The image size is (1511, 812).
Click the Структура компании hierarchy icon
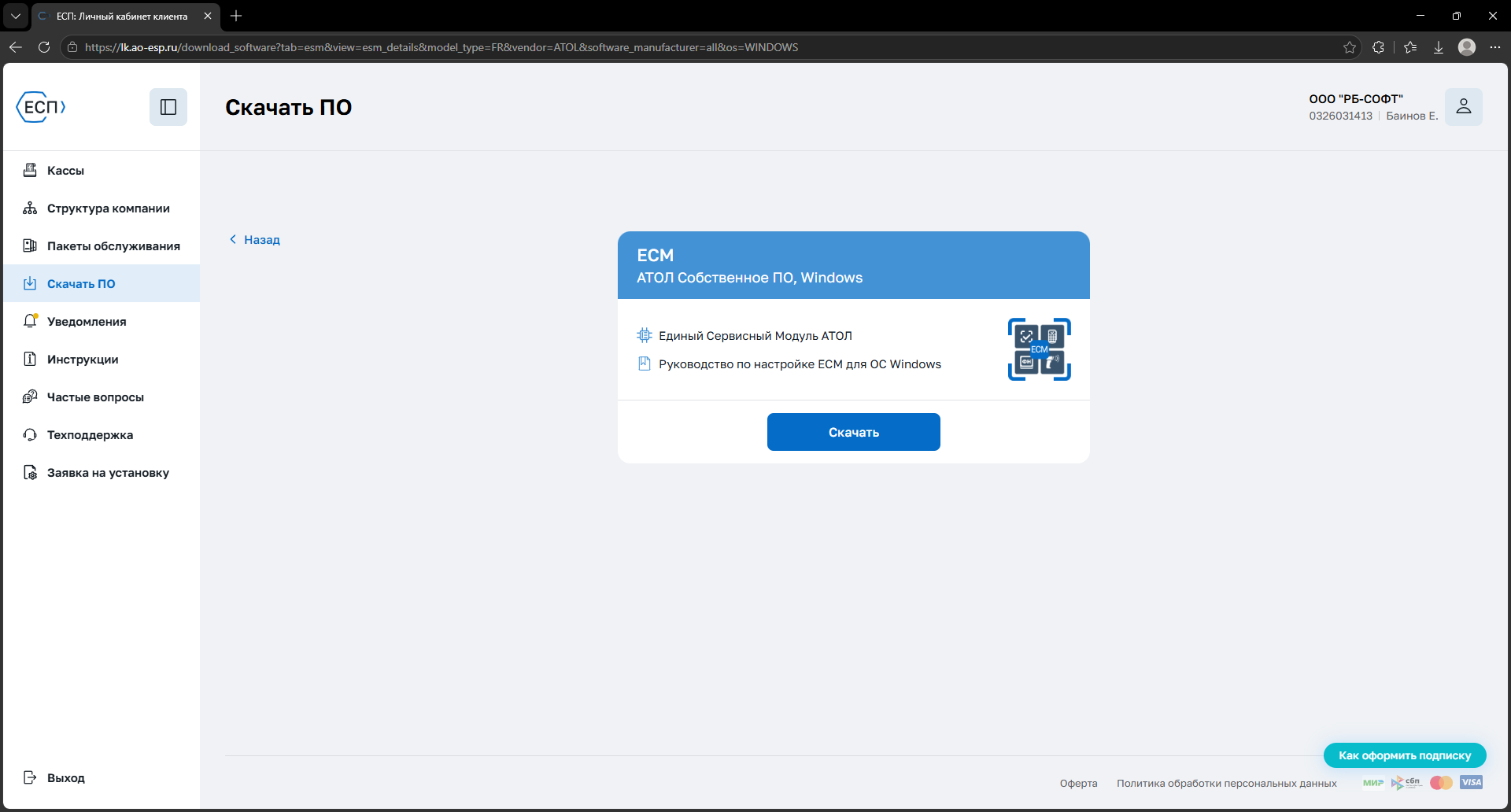30,208
